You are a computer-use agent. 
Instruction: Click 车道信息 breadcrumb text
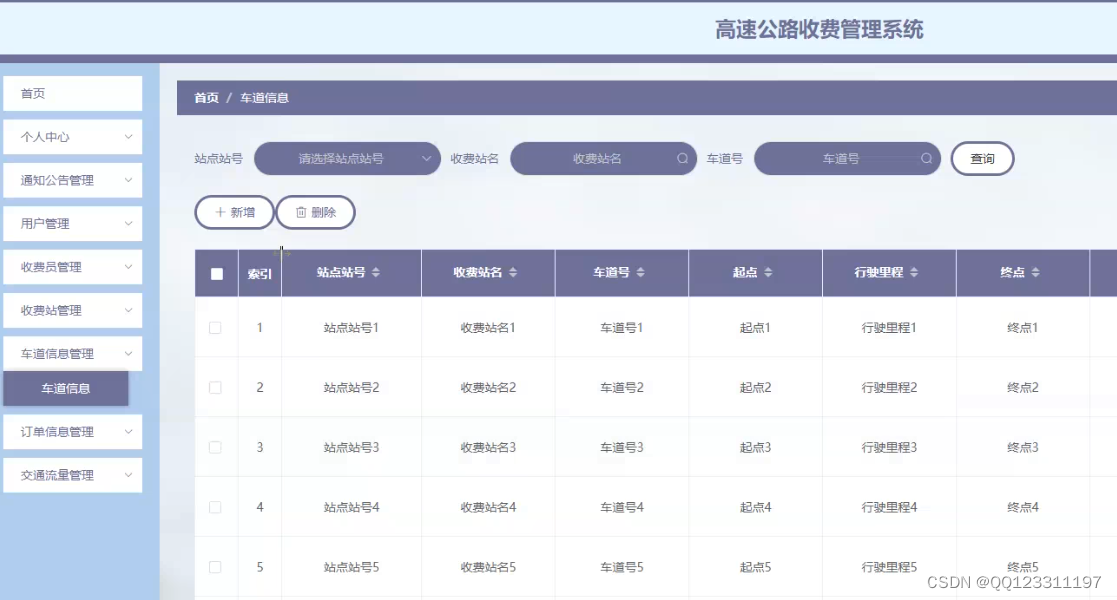point(264,98)
